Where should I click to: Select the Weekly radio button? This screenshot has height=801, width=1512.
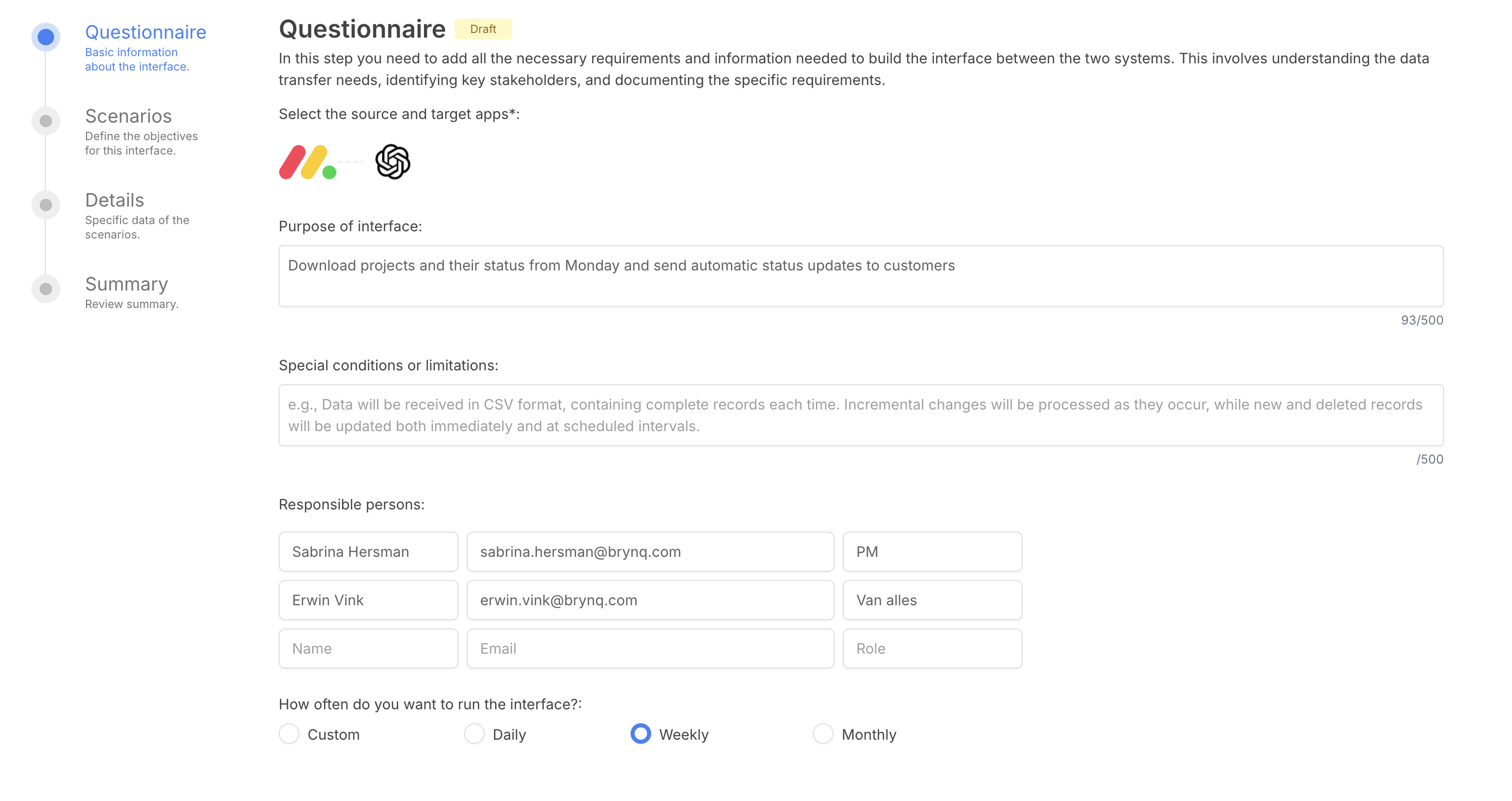click(x=640, y=734)
